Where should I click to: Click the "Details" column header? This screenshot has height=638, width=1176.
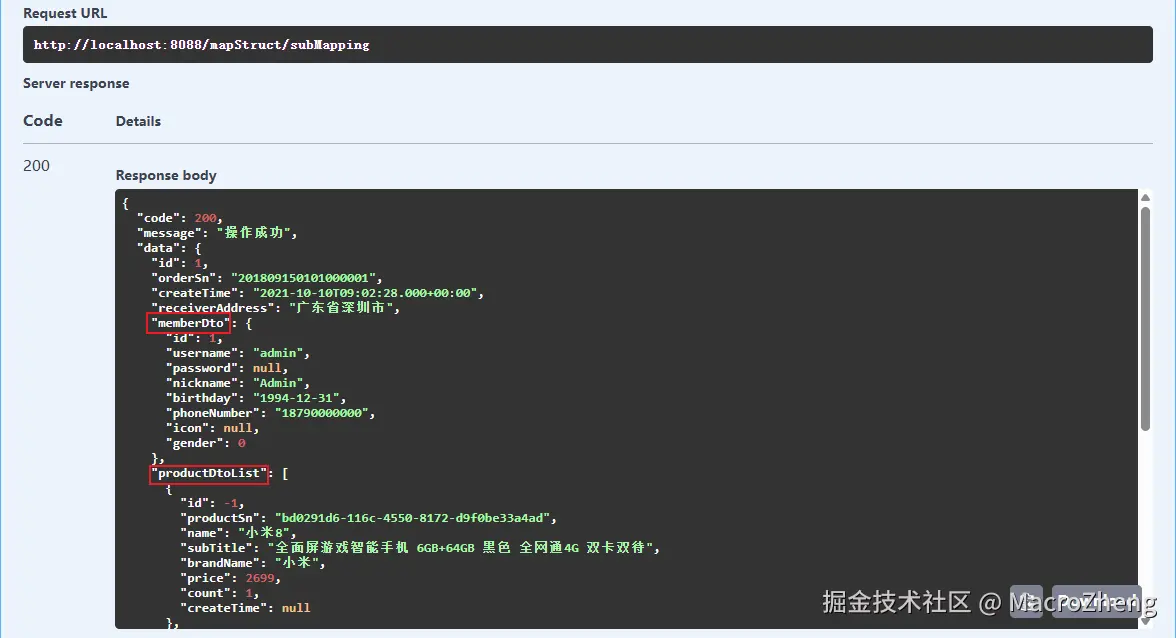(138, 121)
